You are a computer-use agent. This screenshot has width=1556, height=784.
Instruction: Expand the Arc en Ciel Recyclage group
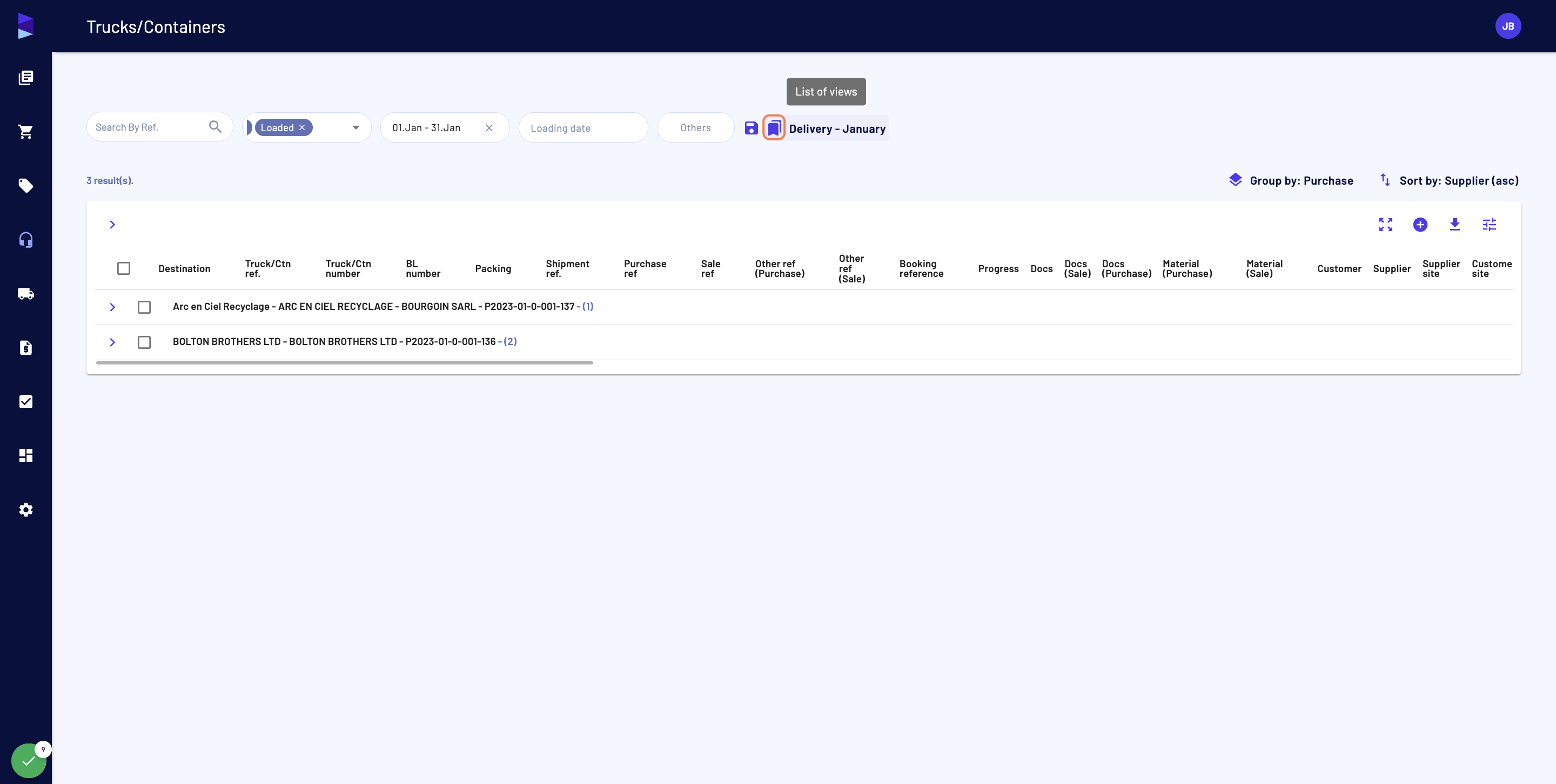pos(112,307)
